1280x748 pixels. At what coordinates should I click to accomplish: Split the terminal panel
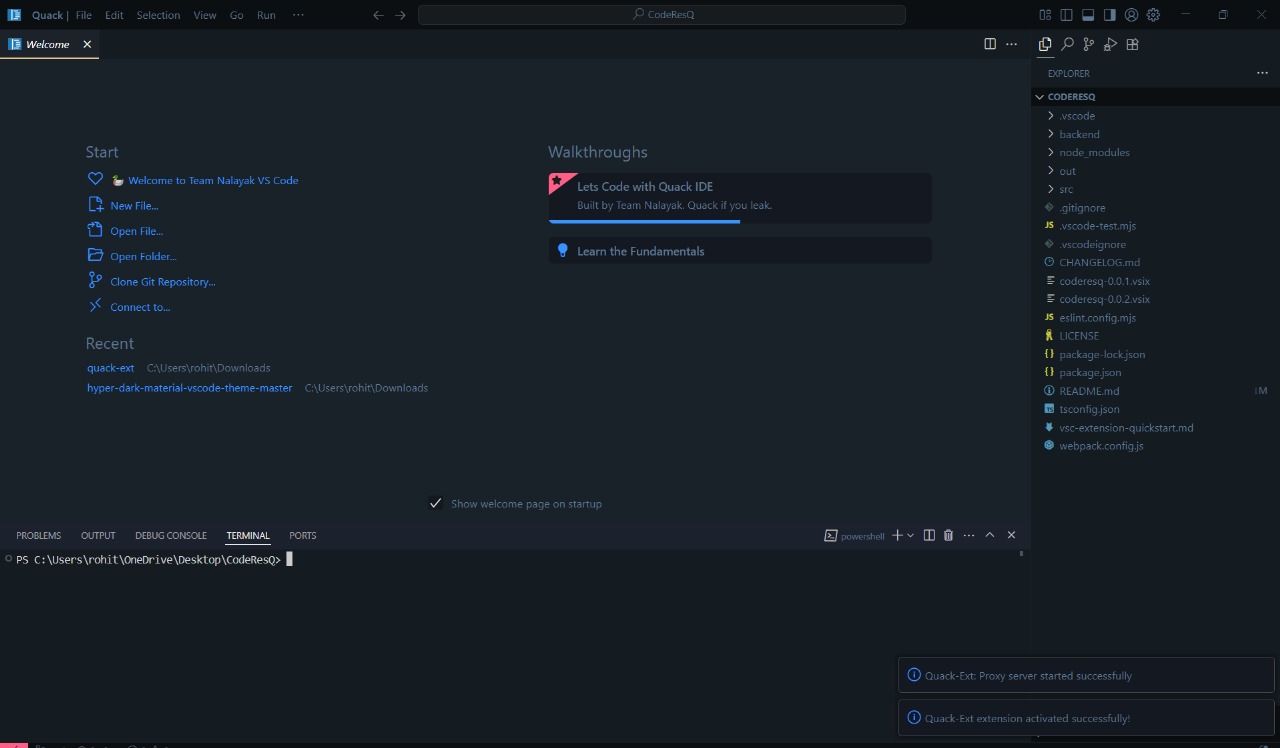coord(928,535)
